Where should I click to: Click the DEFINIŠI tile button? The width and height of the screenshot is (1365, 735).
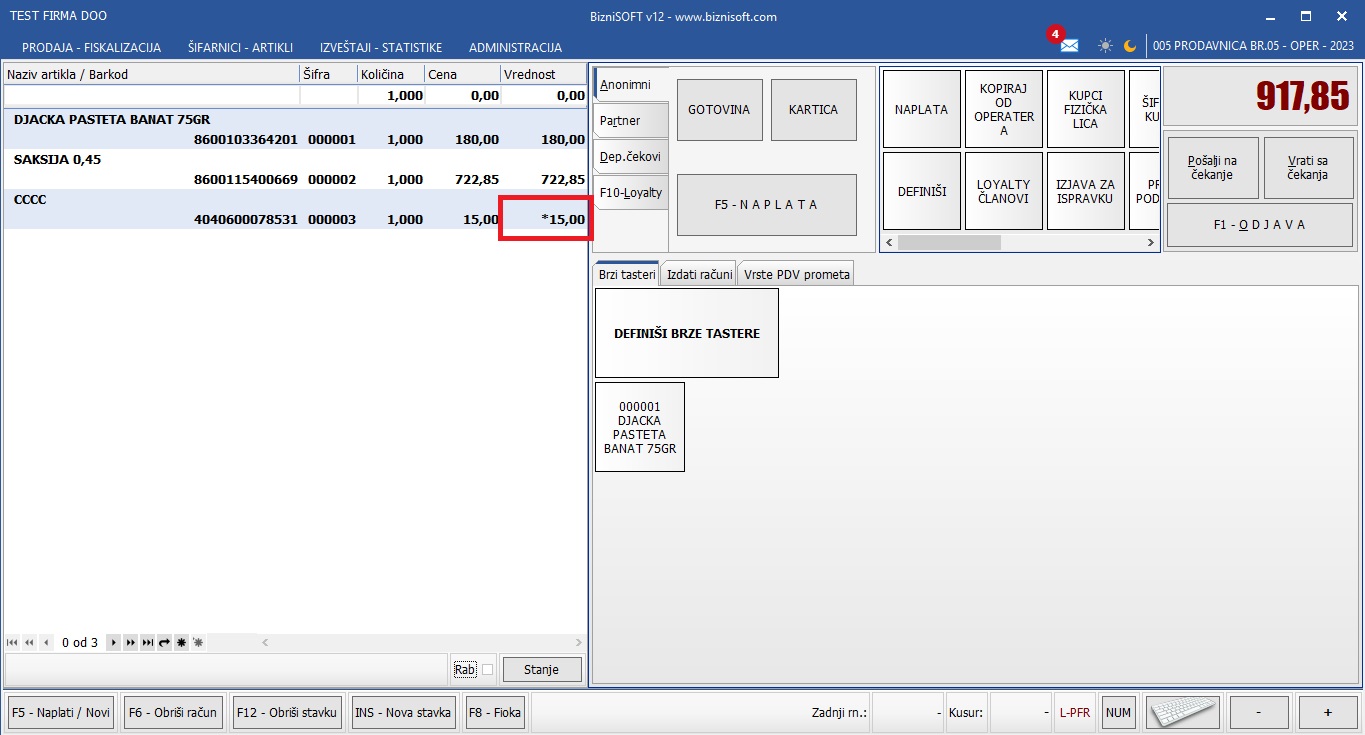[x=922, y=191]
